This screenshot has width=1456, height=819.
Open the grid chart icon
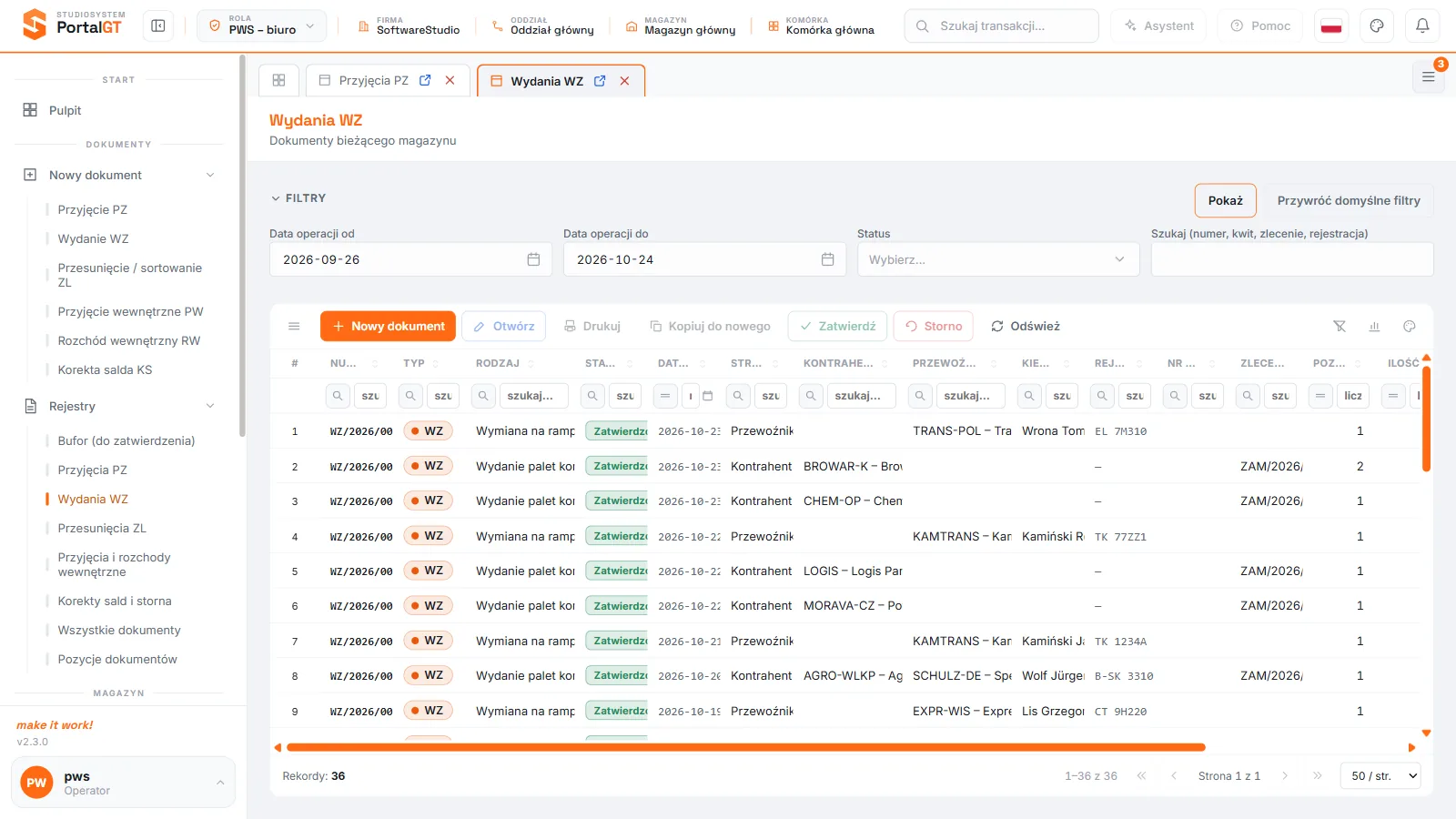click(x=1374, y=326)
